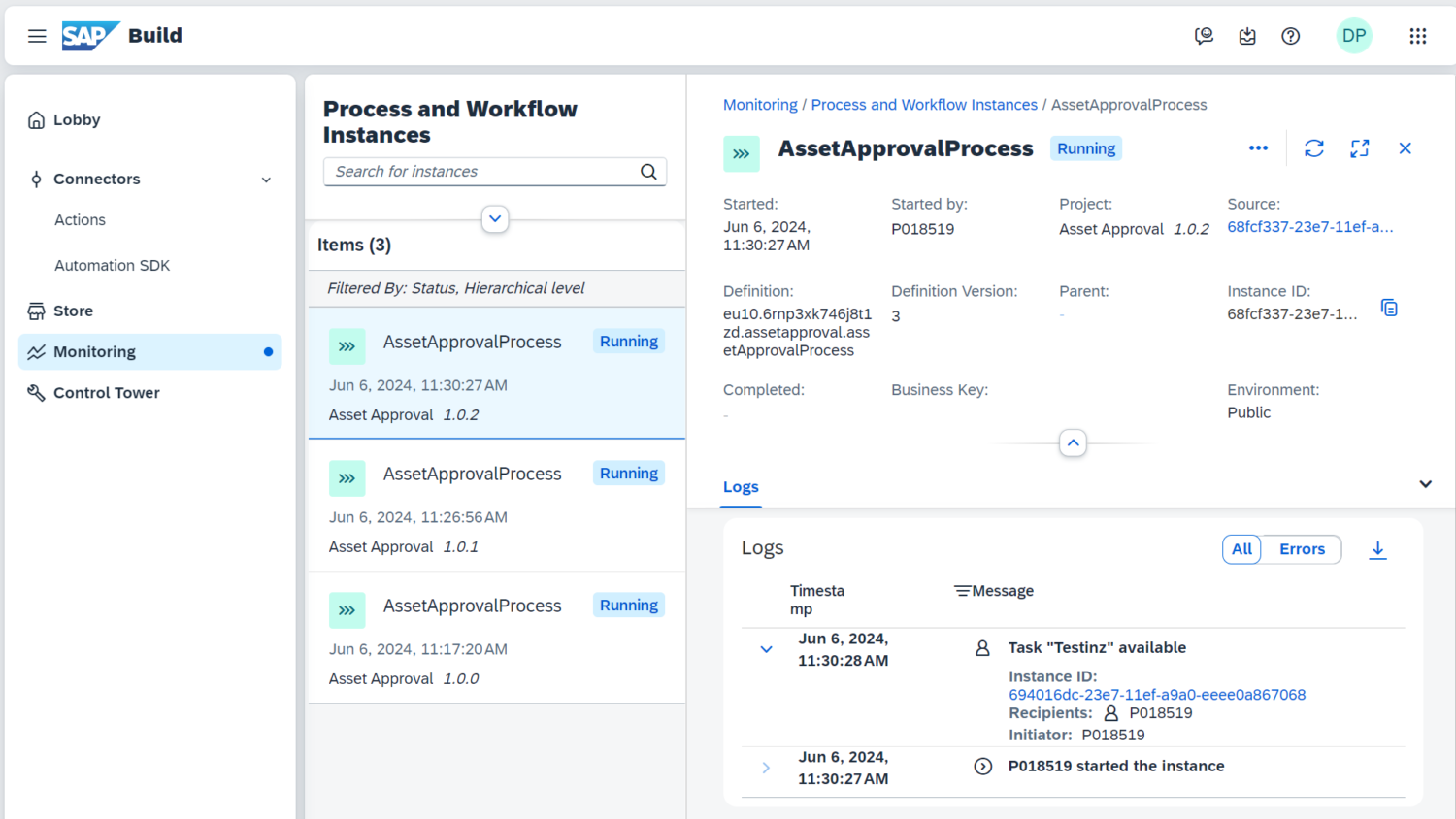Expand the "P018519 started the instance" log row
Viewport: 1456px width, 819px height.
(766, 768)
